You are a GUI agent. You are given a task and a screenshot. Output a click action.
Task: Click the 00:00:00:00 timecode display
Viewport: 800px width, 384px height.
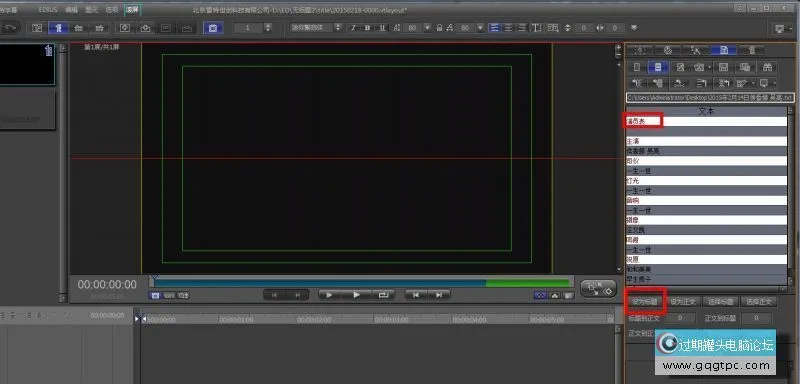pos(107,285)
